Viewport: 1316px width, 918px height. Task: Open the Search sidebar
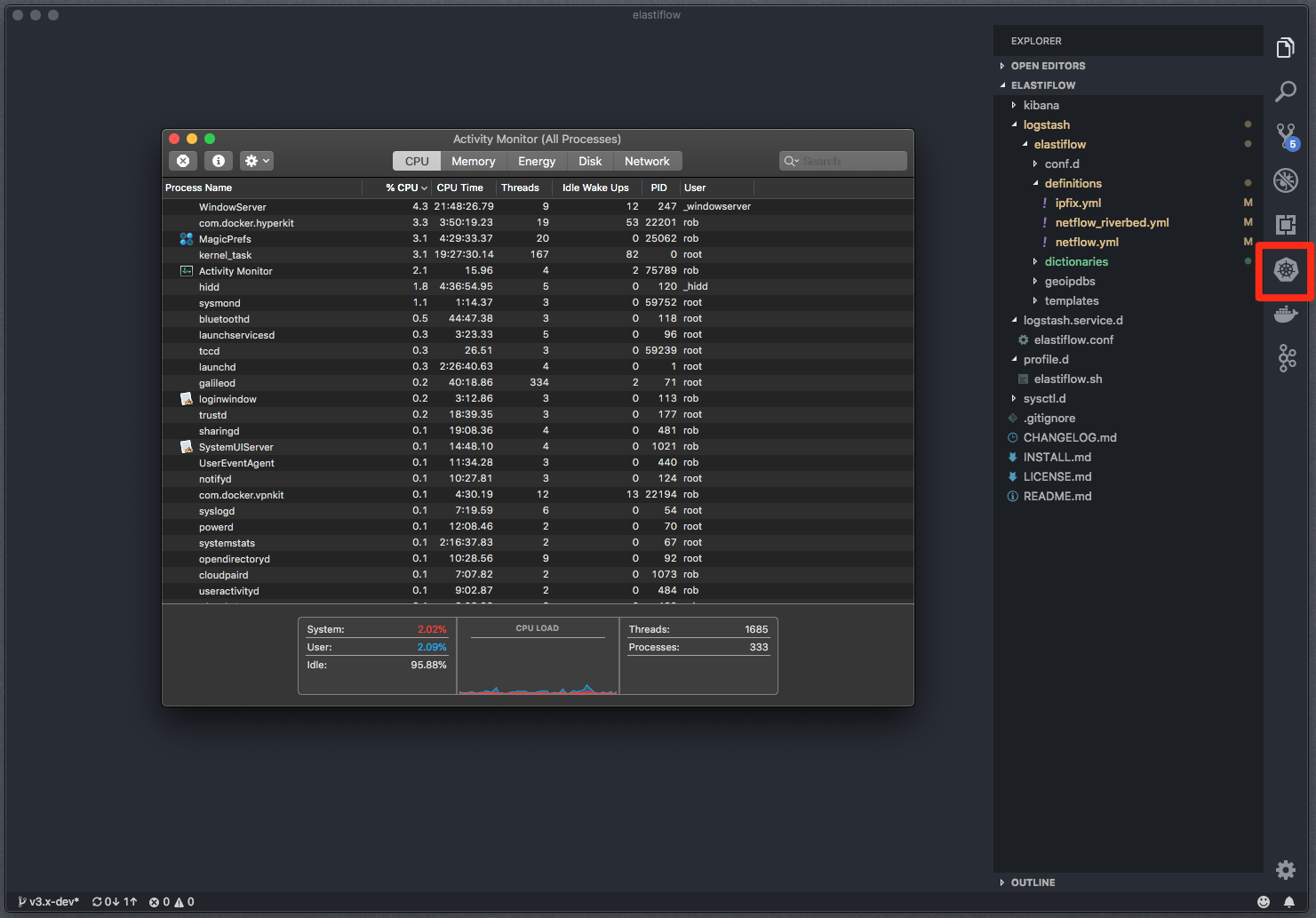tap(1286, 92)
